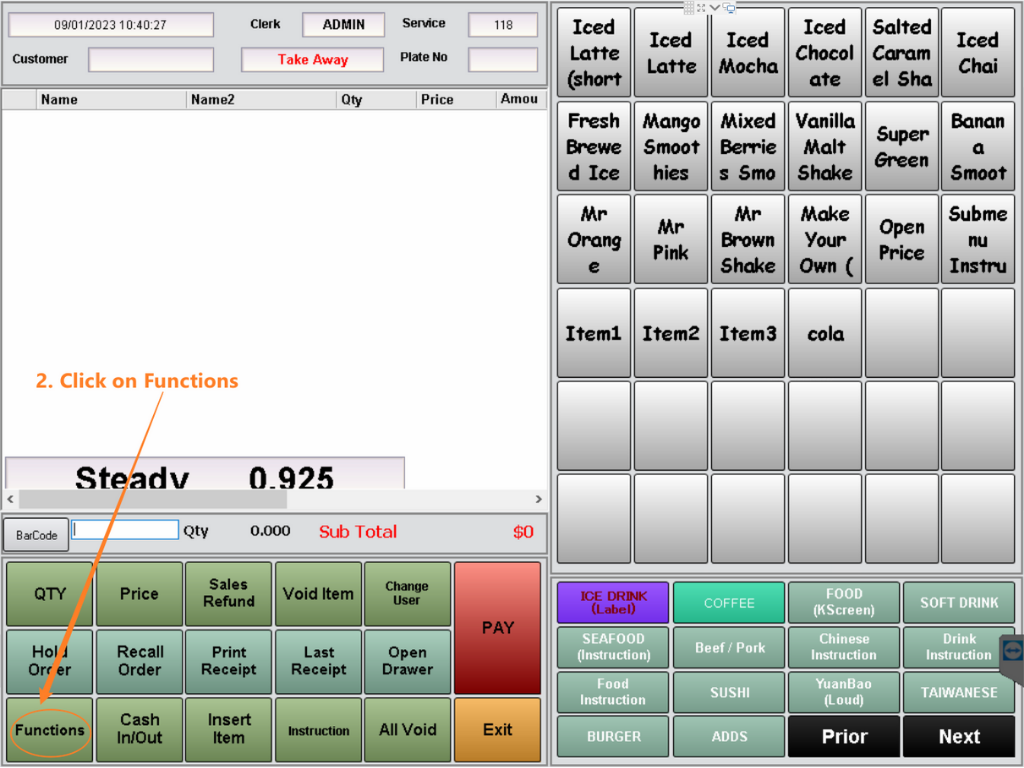Image resolution: width=1024 pixels, height=768 pixels.
Task: Click the fullscreen arrows icon in top toolbar
Action: pyautogui.click(x=701, y=7)
